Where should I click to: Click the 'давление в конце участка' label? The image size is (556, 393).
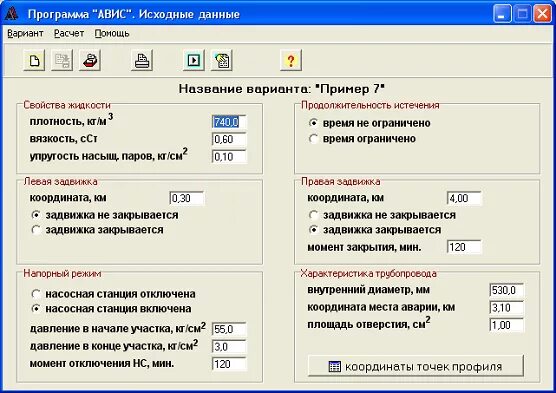click(114, 345)
